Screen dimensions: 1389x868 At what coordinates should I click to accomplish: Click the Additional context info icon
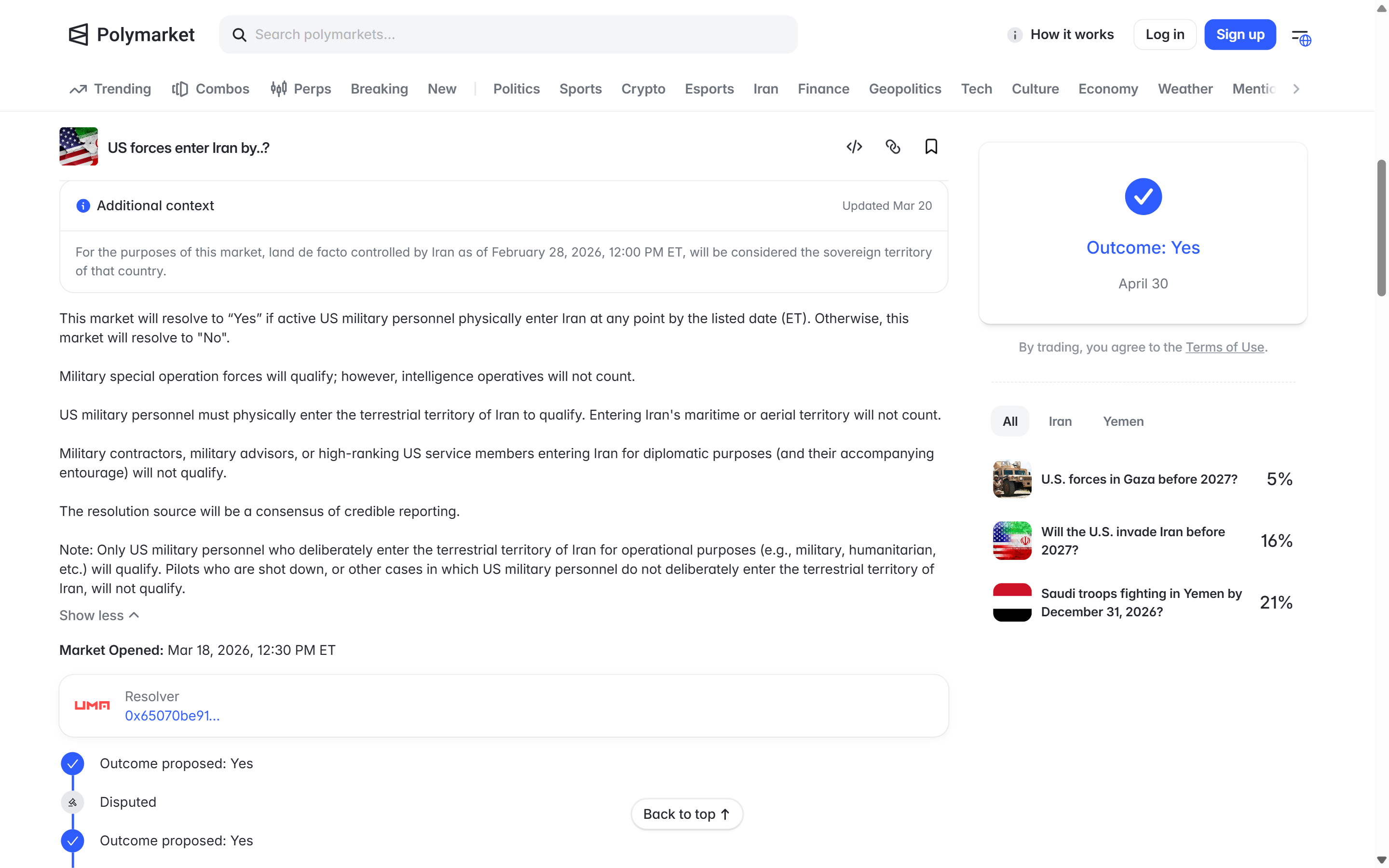tap(83, 205)
